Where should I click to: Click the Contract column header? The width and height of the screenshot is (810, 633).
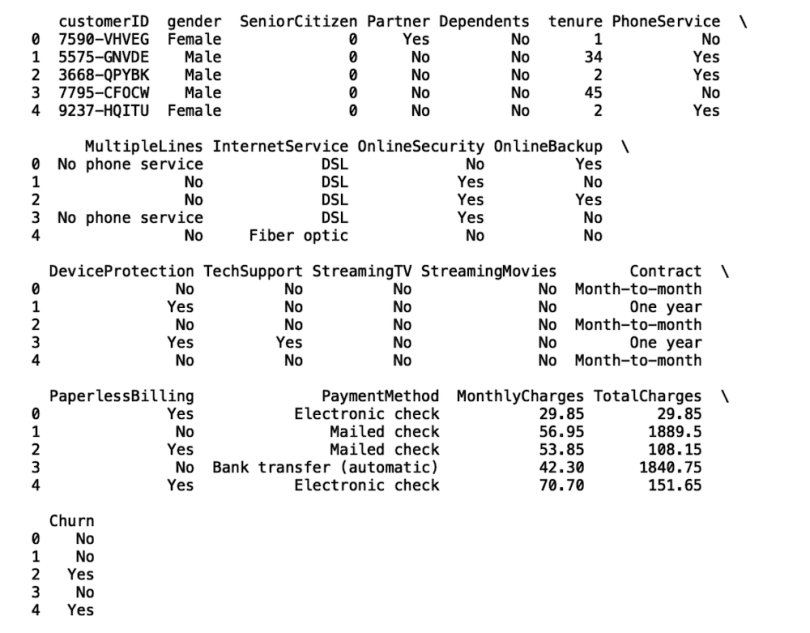tap(665, 271)
